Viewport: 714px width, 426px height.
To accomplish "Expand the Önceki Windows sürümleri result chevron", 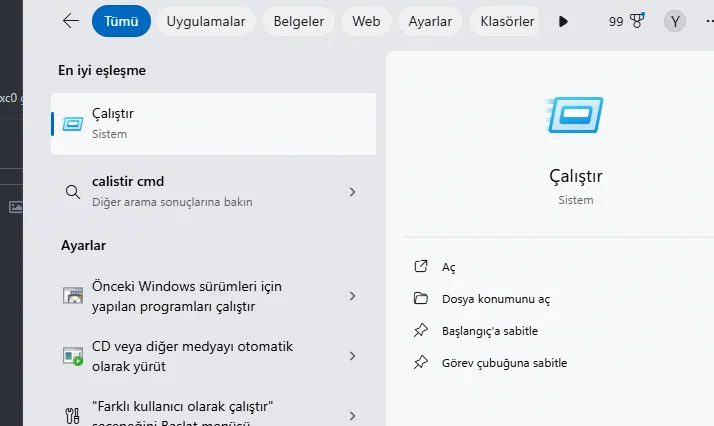I will 353,296.
